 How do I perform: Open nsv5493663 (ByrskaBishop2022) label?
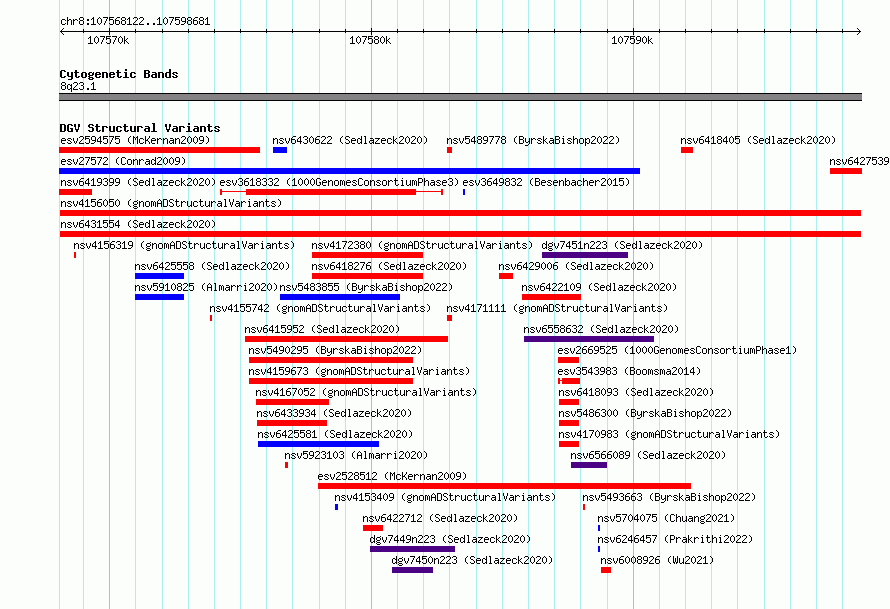tap(669, 497)
